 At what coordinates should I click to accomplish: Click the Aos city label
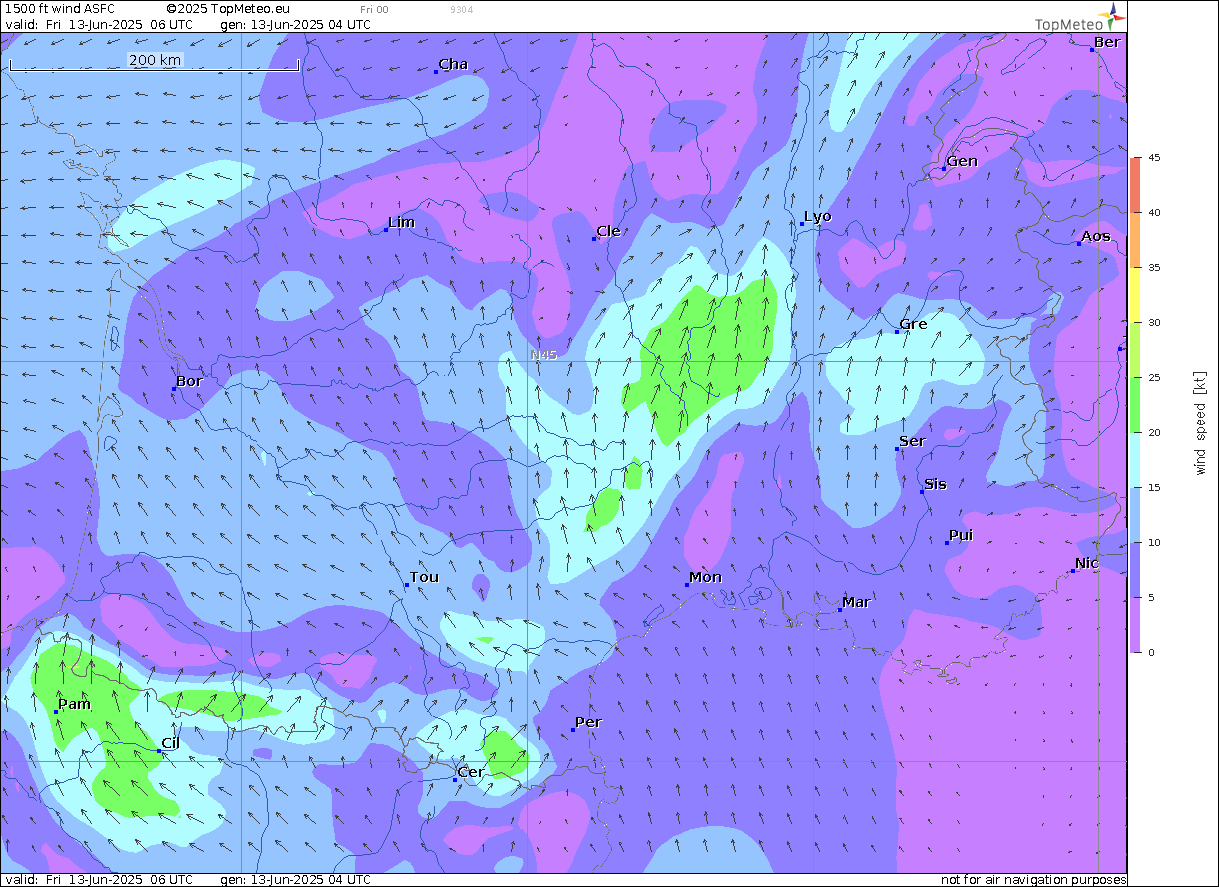coord(1096,236)
